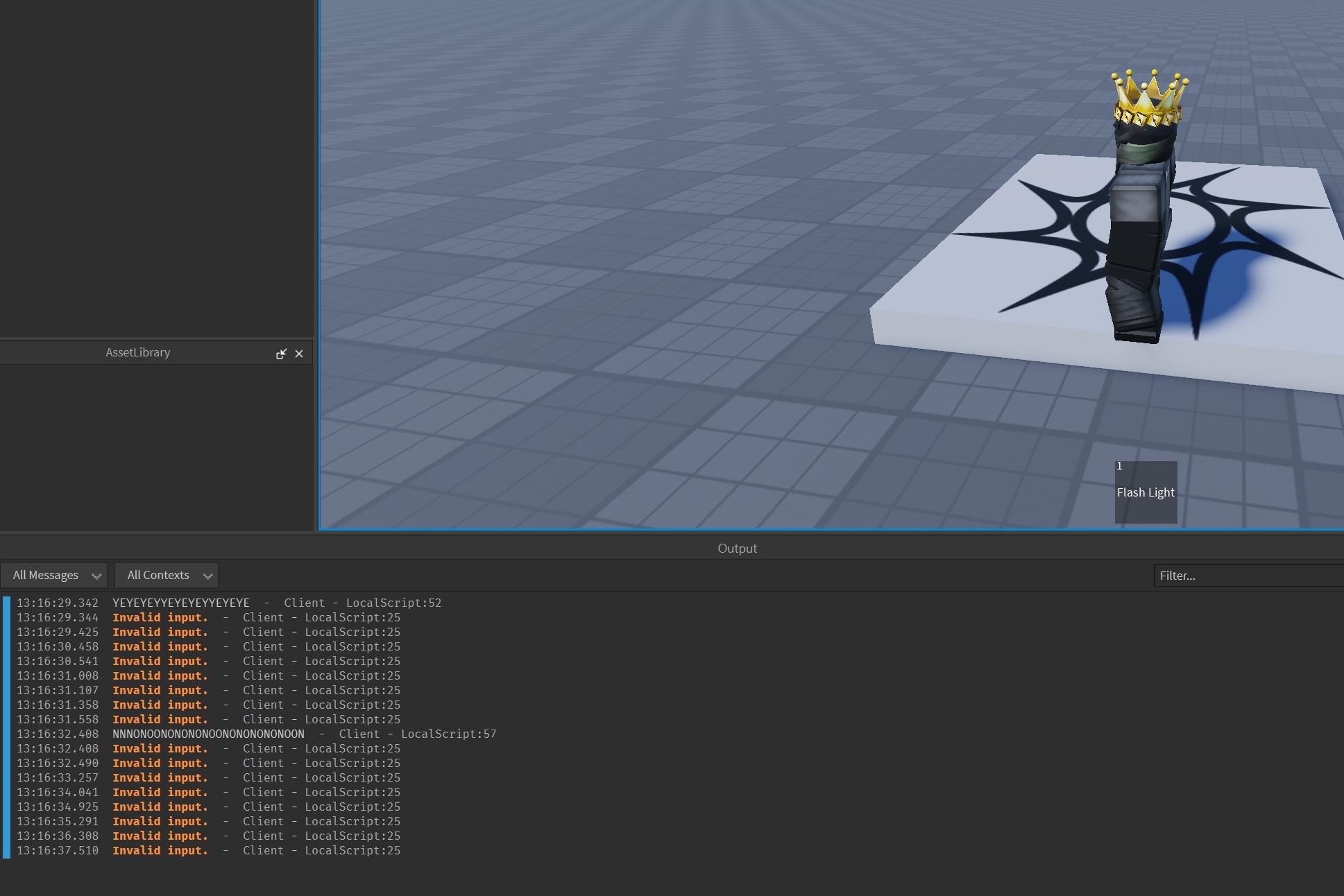Undock the AssetLibrary panel with pop-out icon
Screen dimensions: 1344x896
(281, 354)
